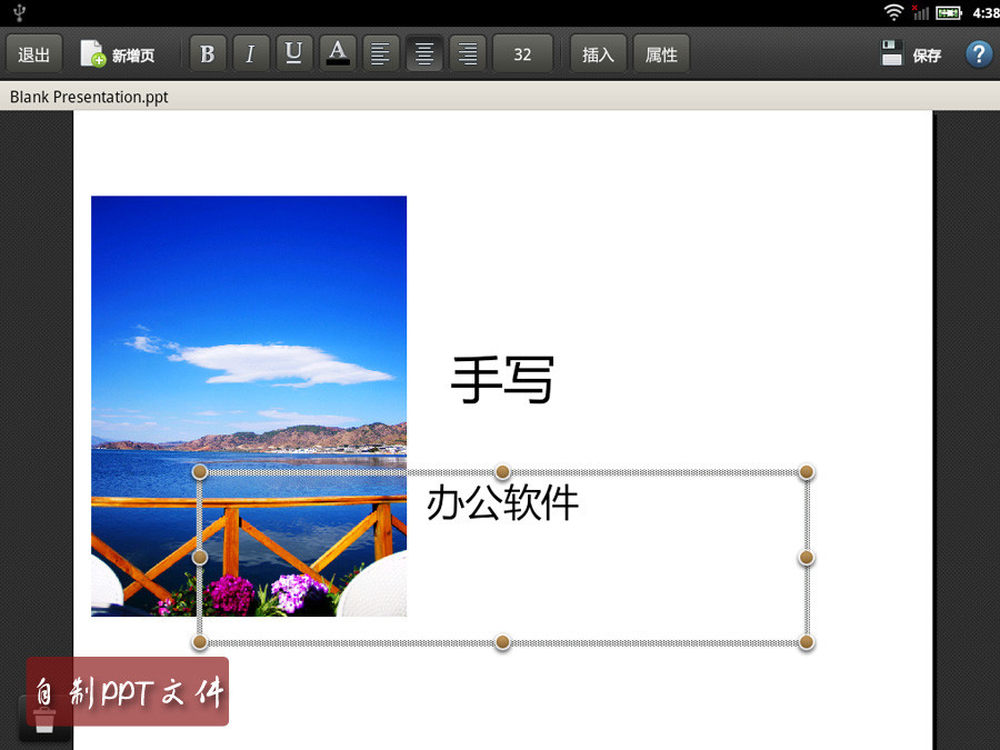The image size is (1000, 750).
Task: Click the left-middle handle of the text box
Action: point(200,557)
